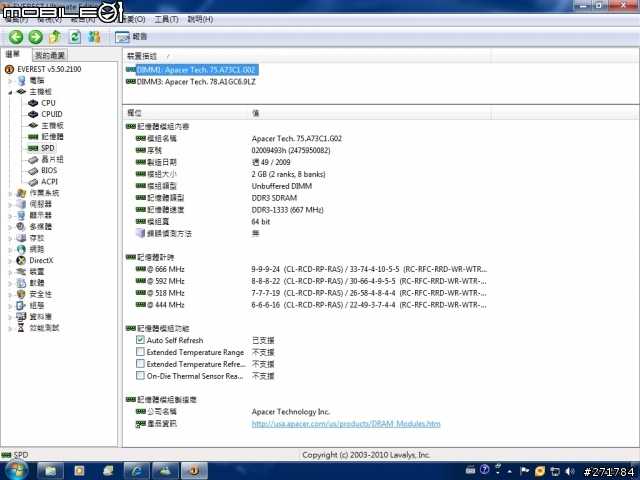
Task: Click the EVEREST taskbar button
Action: 194,471
